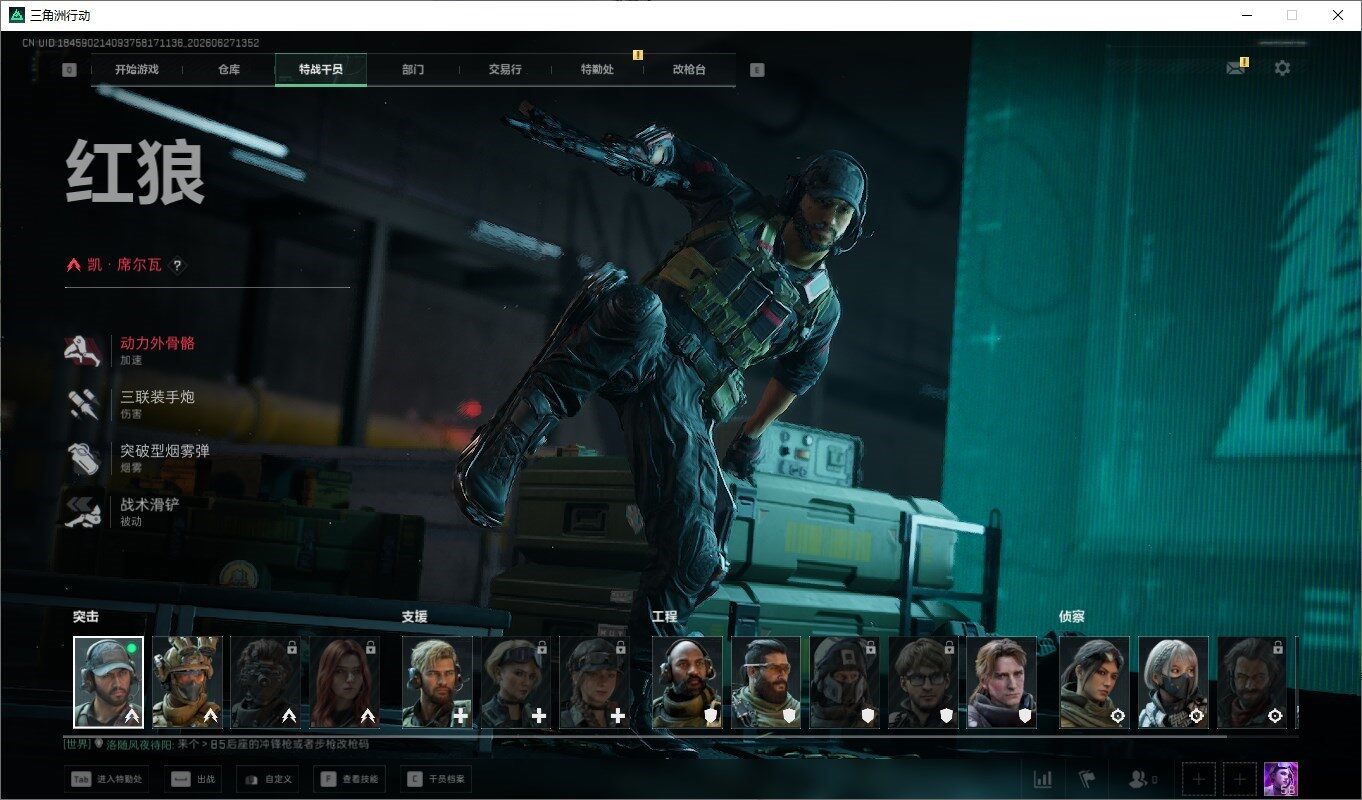Select the dark-haired female recon operator

1095,682
